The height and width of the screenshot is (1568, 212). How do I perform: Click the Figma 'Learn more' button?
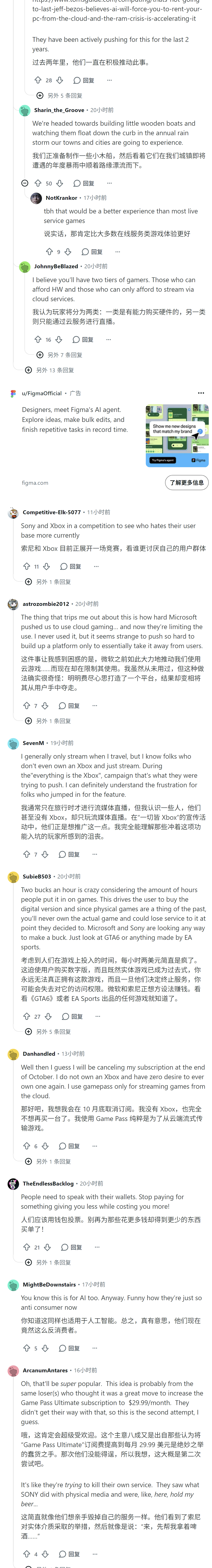coord(186,483)
